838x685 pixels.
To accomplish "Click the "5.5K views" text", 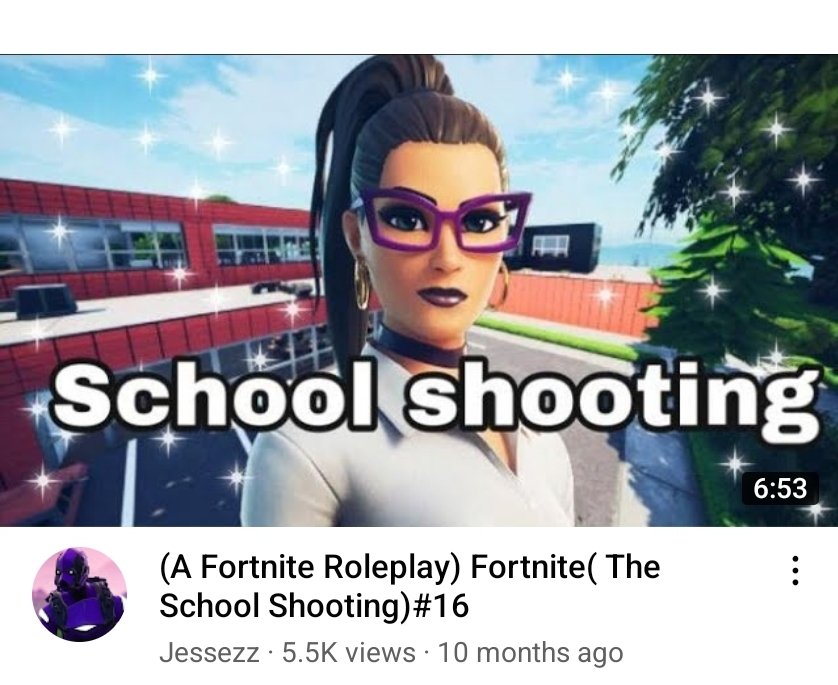I will (x=348, y=652).
